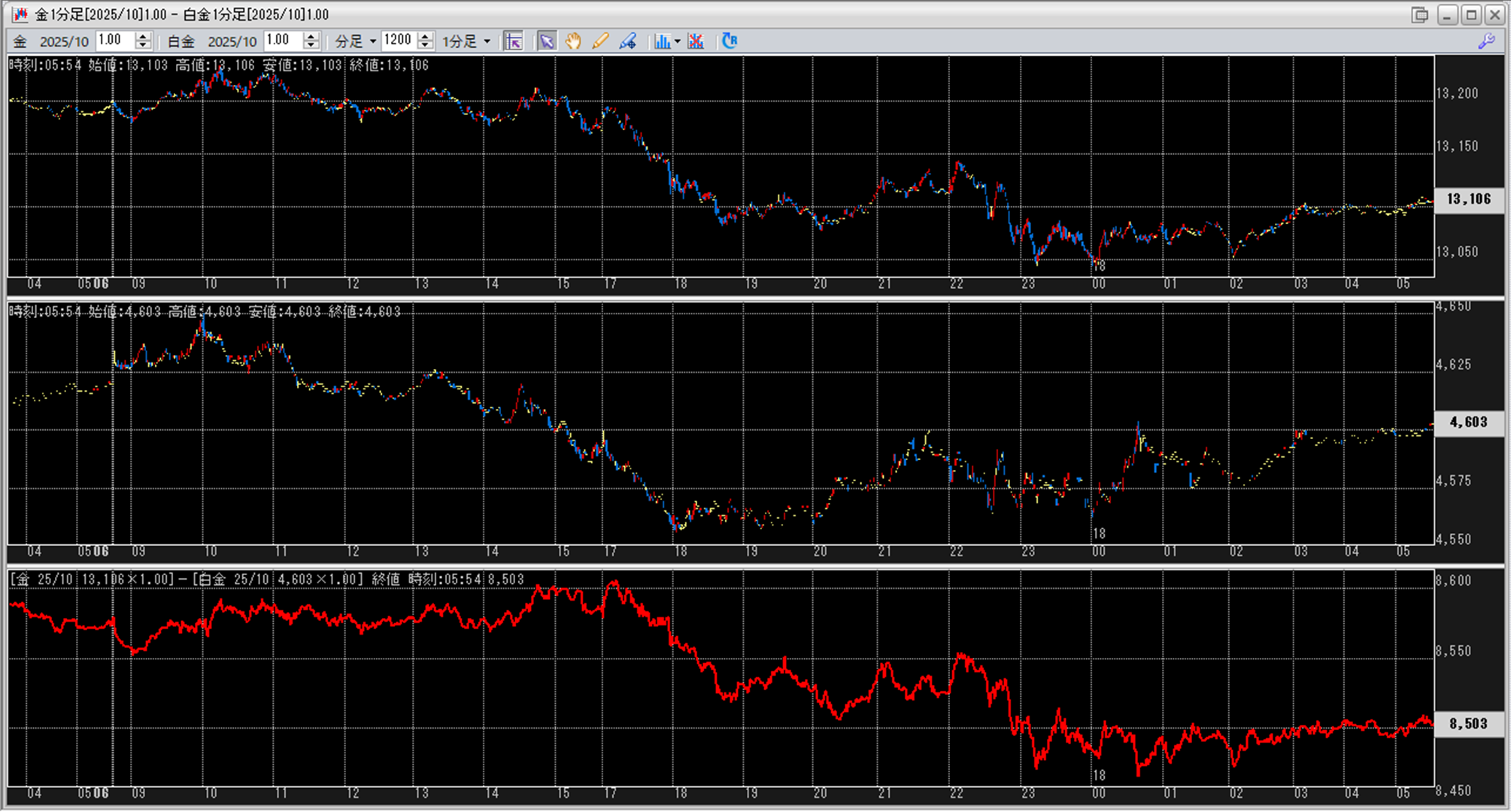The width and height of the screenshot is (1511, 812).
Task: Select the hand pan tool
Action: [x=573, y=41]
